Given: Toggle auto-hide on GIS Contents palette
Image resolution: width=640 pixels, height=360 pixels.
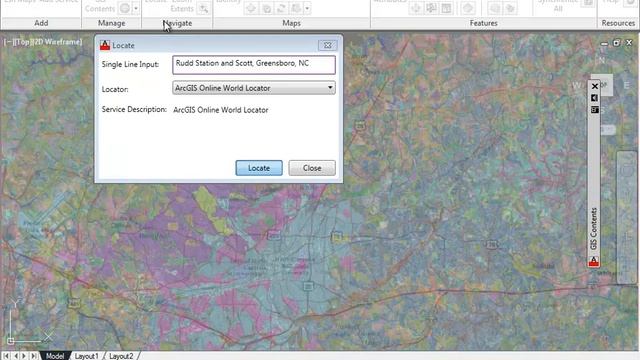Looking at the screenshot, I should (x=595, y=98).
